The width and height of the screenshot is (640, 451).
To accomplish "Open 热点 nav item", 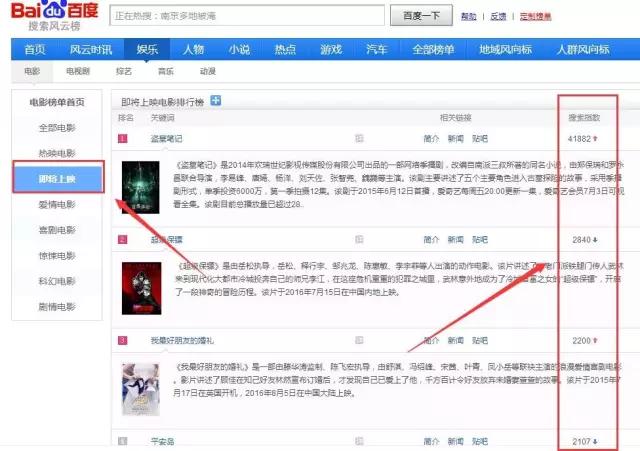I will 285,50.
